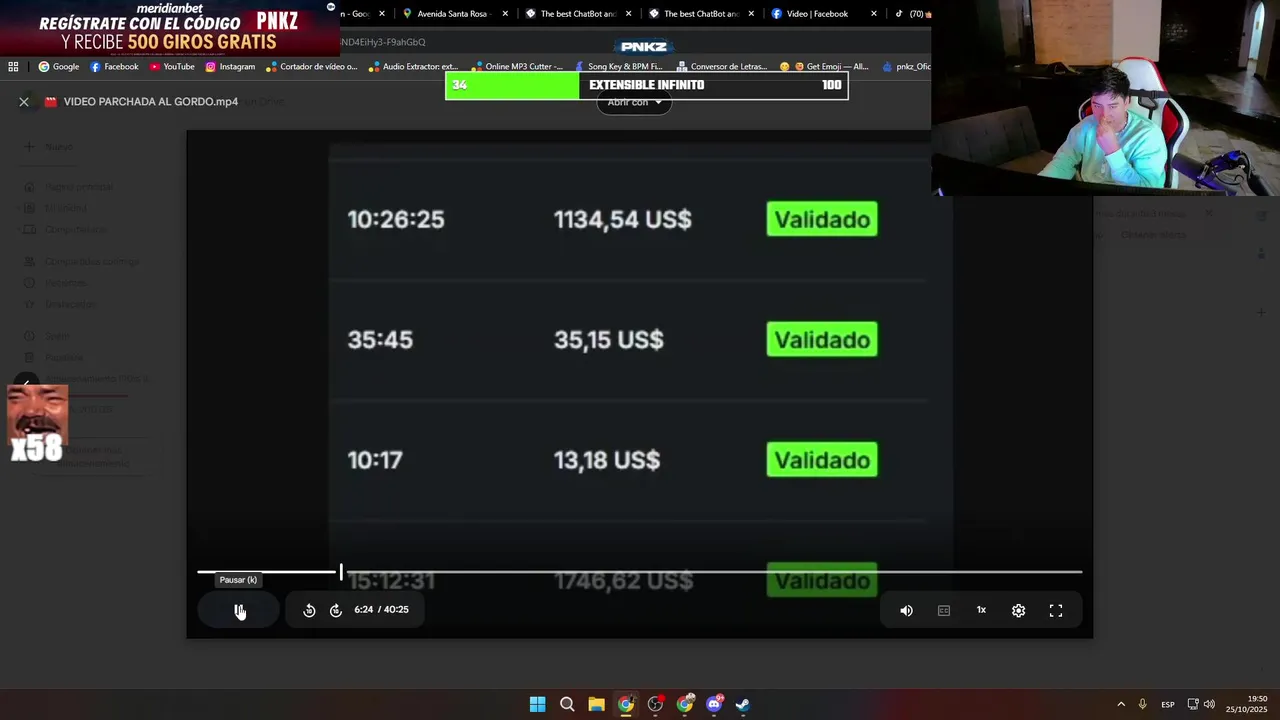
Task: Click the 35,15 US$ amount
Action: [x=609, y=340]
